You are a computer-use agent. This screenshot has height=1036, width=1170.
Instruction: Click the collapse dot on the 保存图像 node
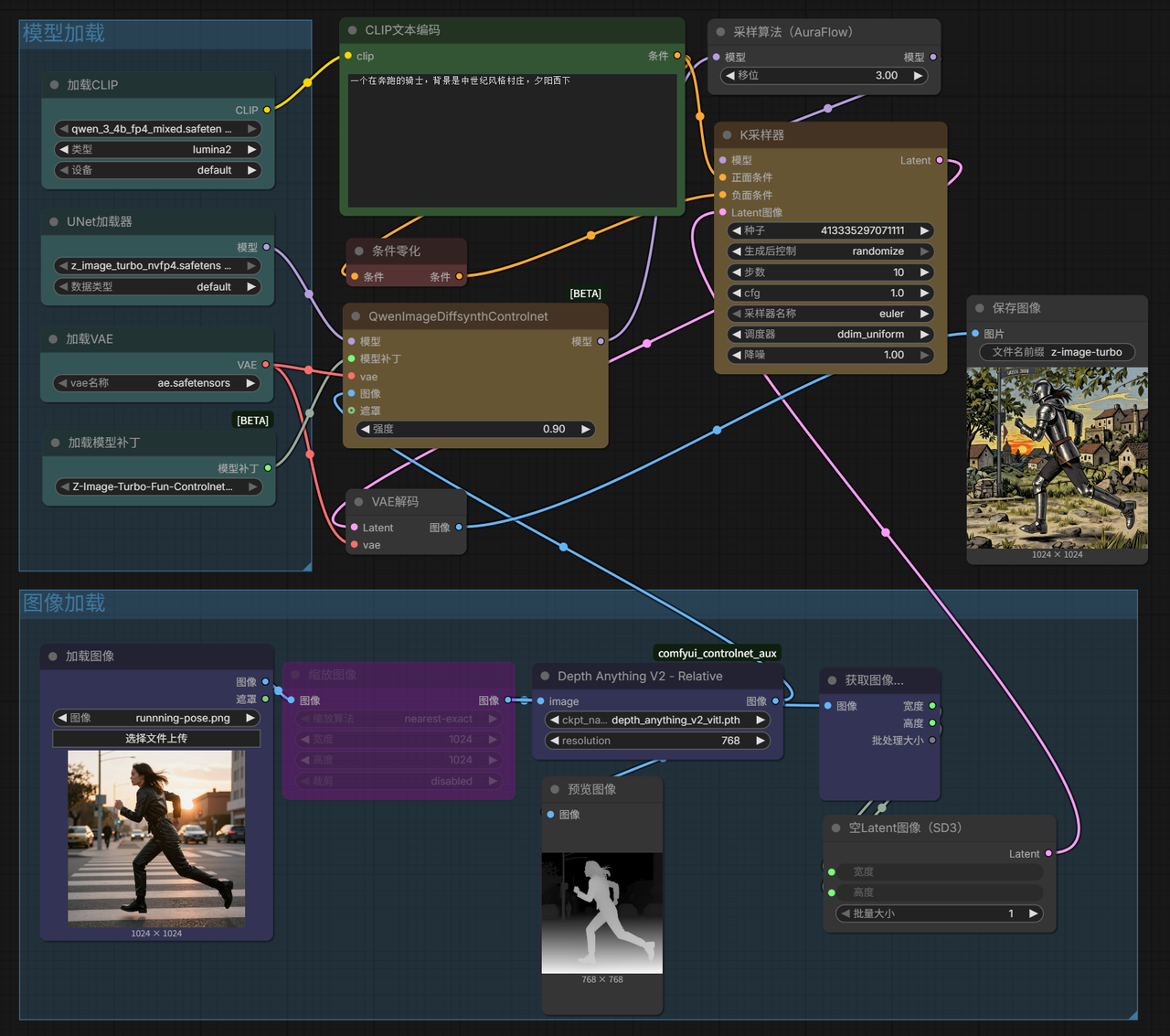click(x=979, y=308)
